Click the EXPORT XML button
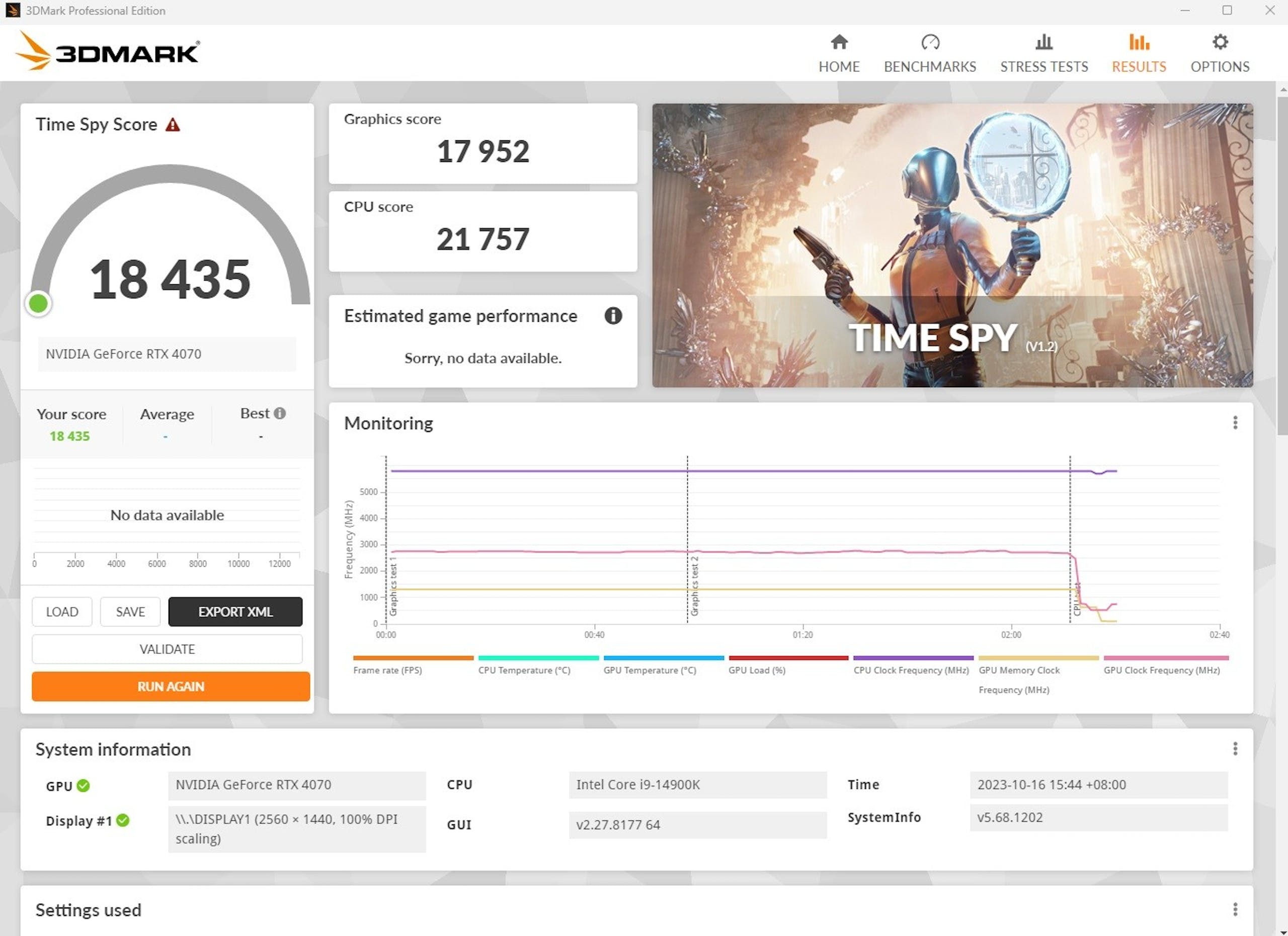The height and width of the screenshot is (936, 1288). (235, 611)
